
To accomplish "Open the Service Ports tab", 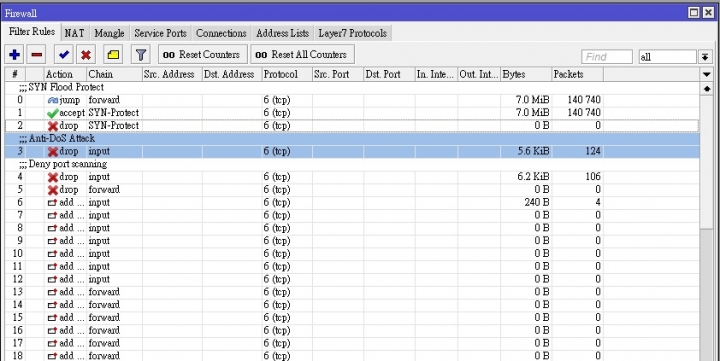I will pos(160,34).
